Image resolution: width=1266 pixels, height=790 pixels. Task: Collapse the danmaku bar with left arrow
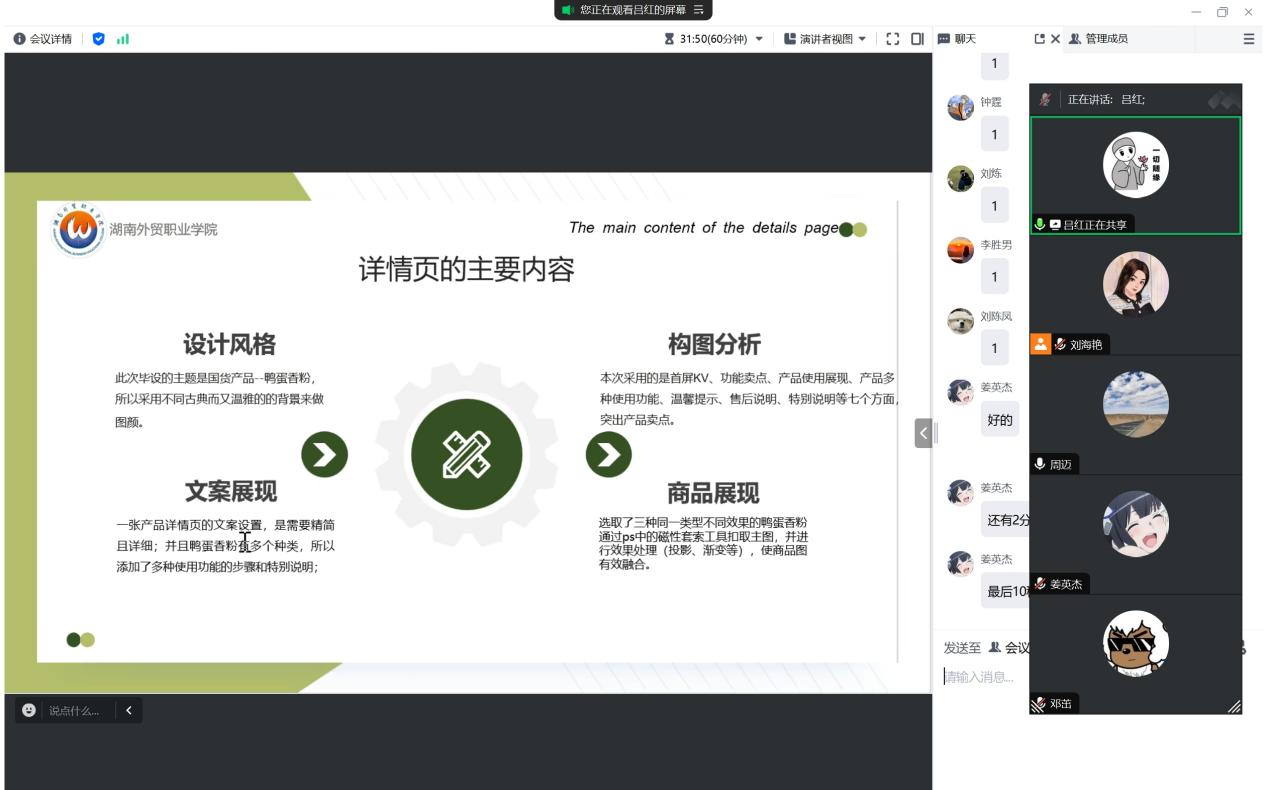[129, 710]
